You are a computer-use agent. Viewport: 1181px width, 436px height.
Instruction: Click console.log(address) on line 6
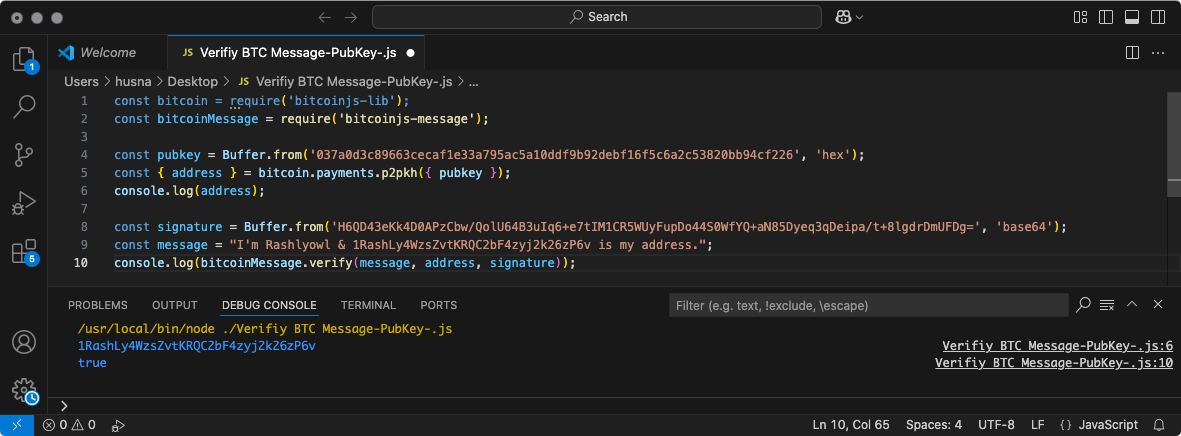[x=190, y=191]
